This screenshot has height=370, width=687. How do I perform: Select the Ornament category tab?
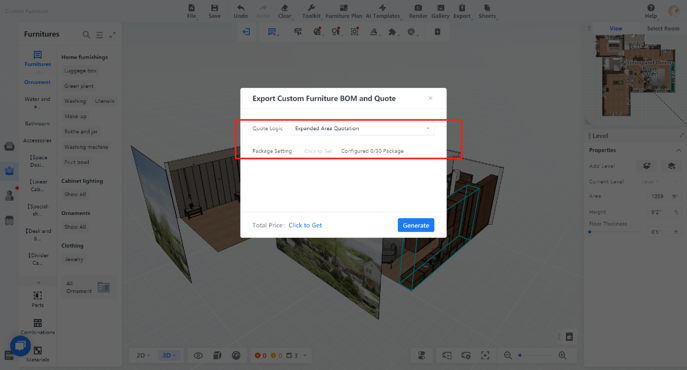37,82
